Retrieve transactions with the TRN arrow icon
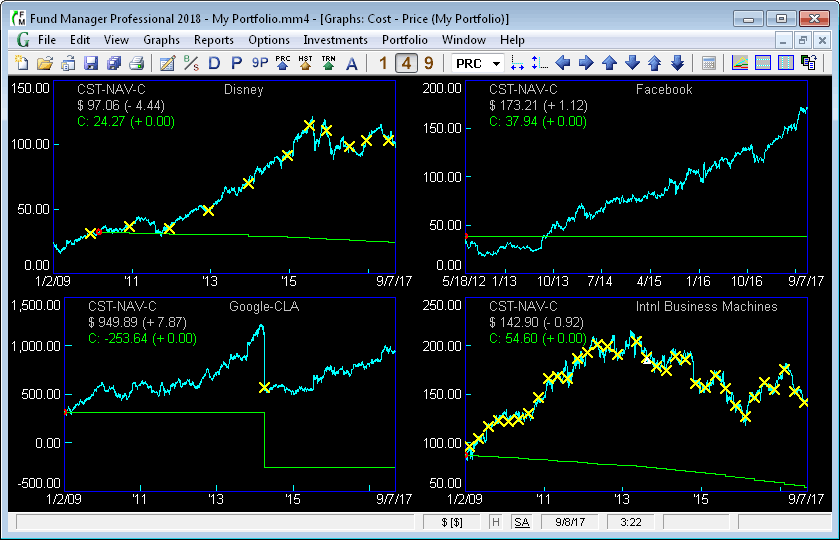 pyautogui.click(x=328, y=63)
